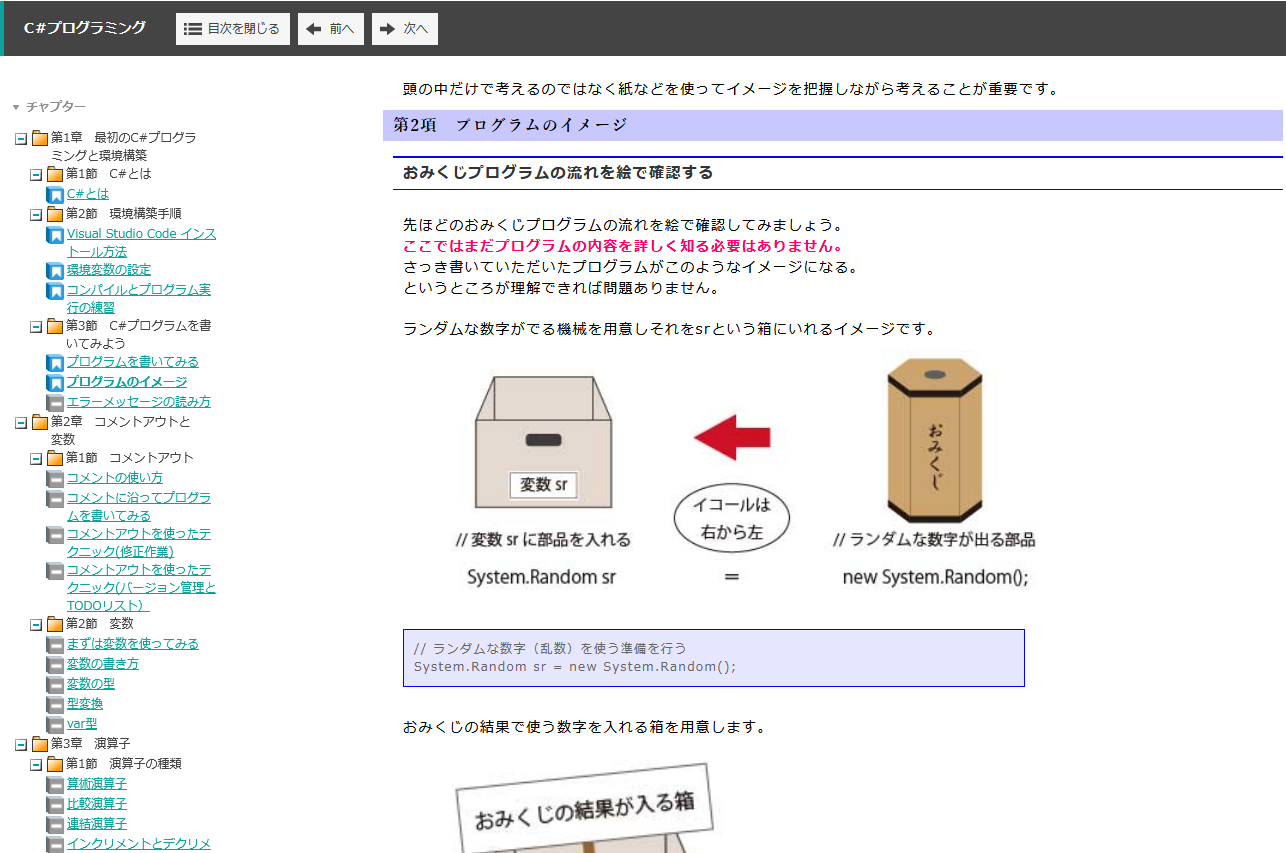Open the 型変換 lesson link
This screenshot has width=1286, height=853.
(85, 704)
